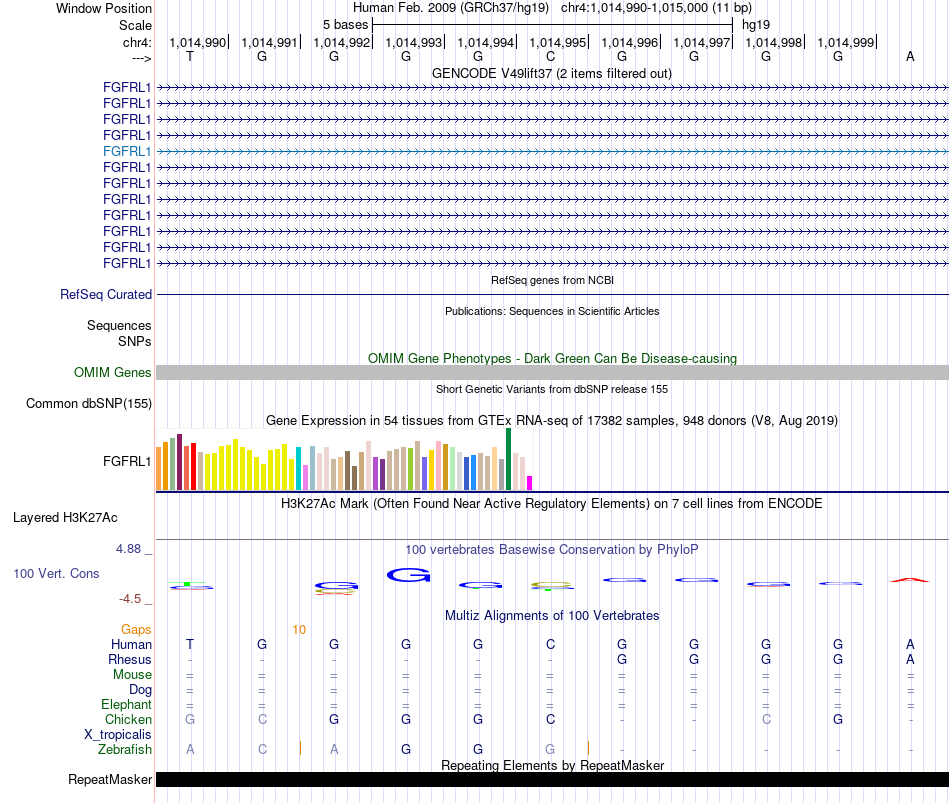Click the OMIM Genes gray bar
The width and height of the screenshot is (950, 803).
tap(552, 373)
